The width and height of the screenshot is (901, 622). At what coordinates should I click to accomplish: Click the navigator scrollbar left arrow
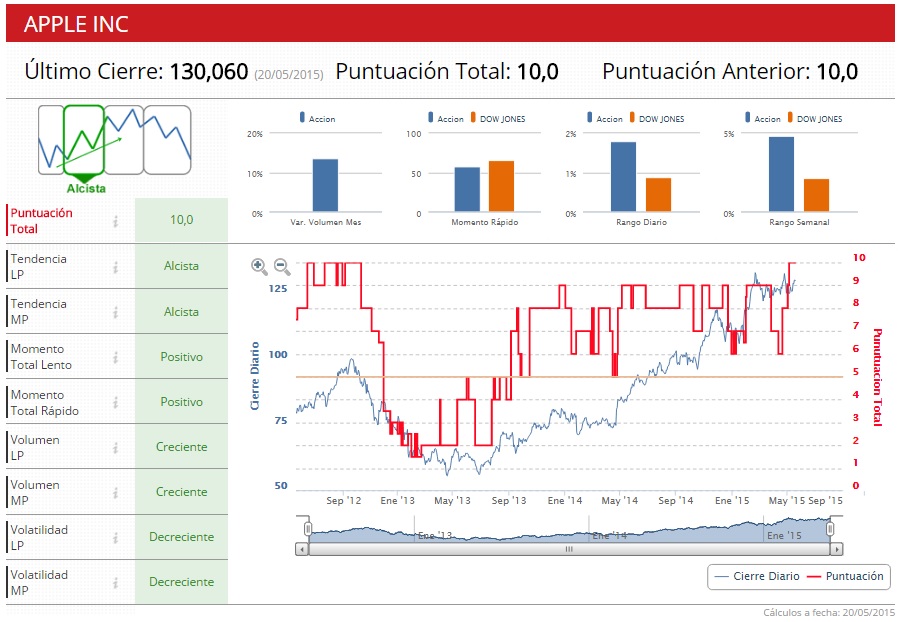[302, 549]
